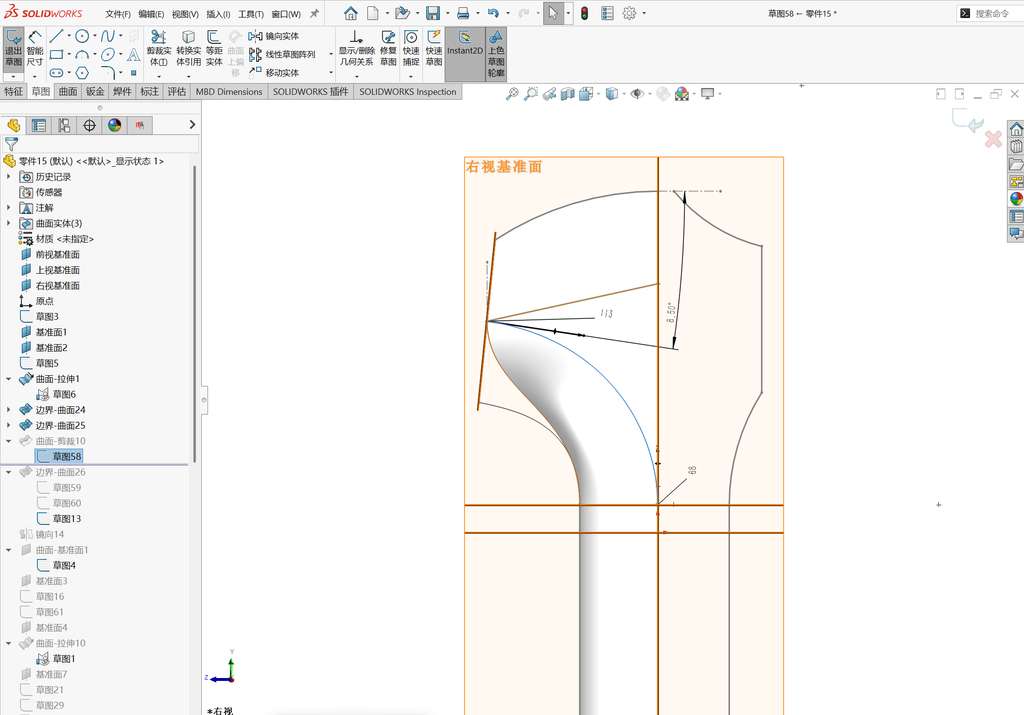Image resolution: width=1024 pixels, height=715 pixels.
Task: Click the Save disk icon
Action: [432, 13]
